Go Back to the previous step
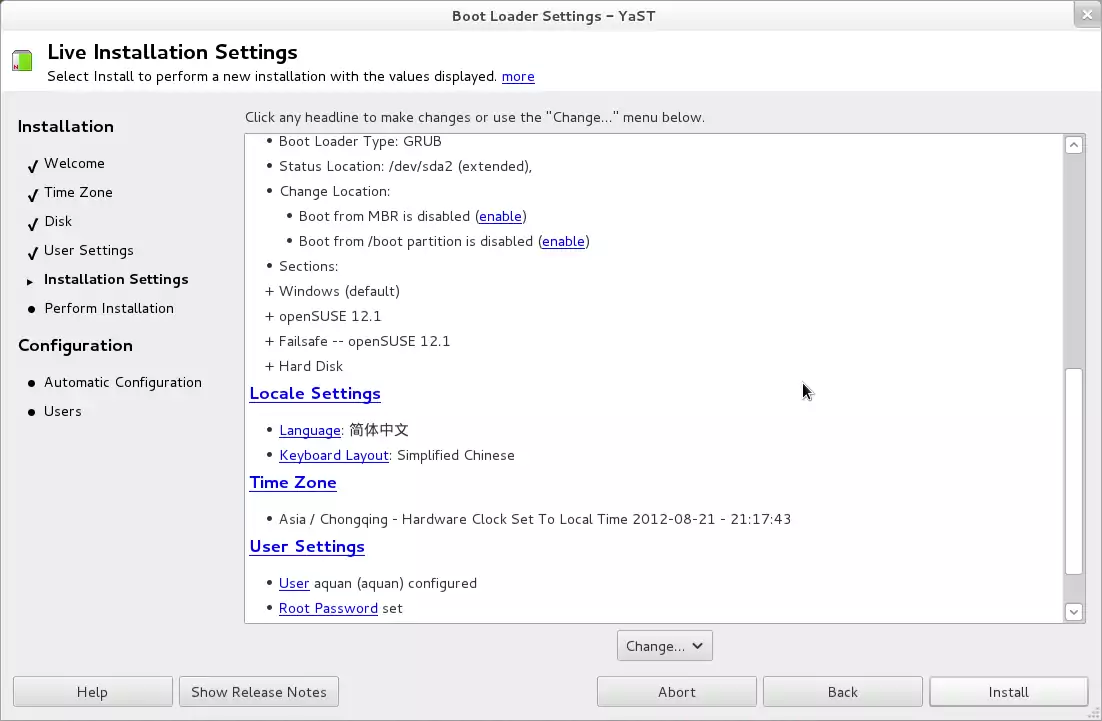The image size is (1102, 721). point(842,692)
